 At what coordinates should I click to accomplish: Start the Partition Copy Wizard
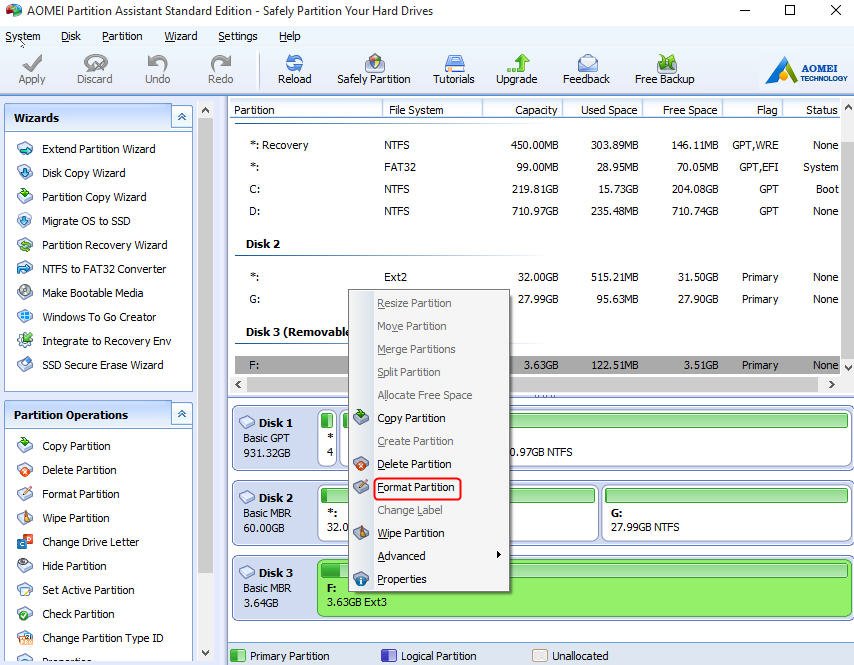(94, 197)
